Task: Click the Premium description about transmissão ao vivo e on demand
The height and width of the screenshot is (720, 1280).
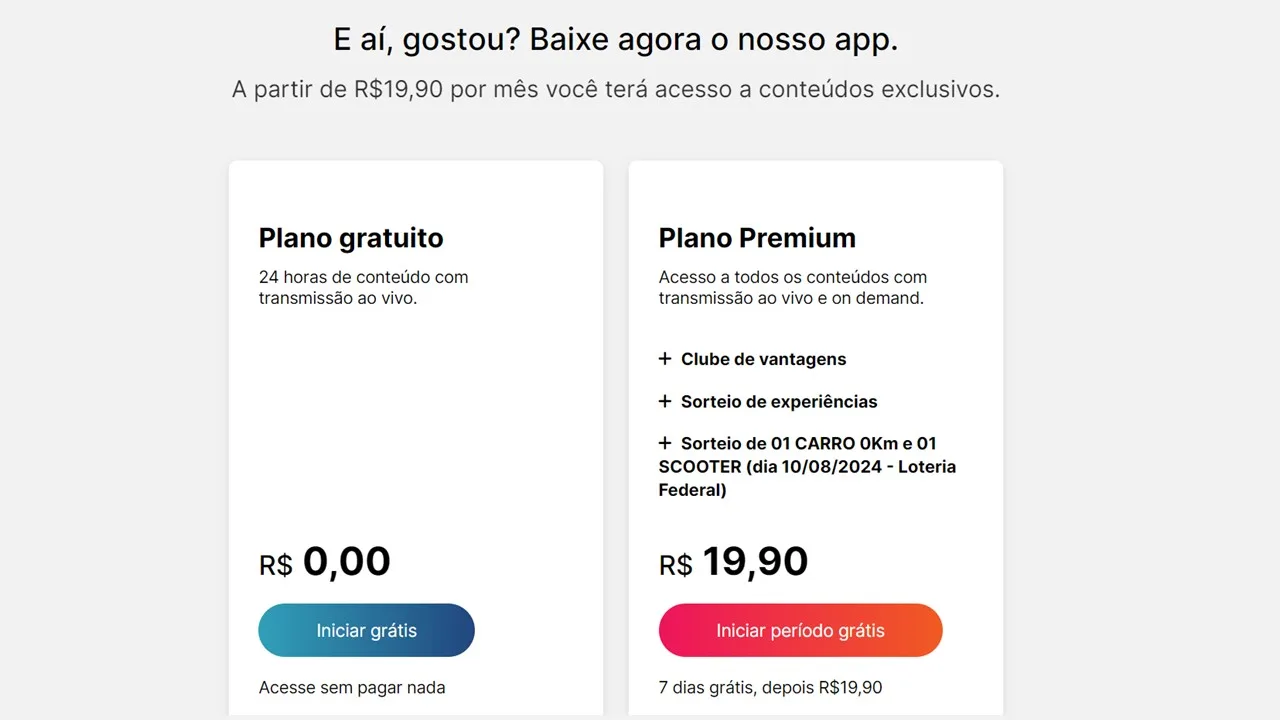Action: tap(793, 287)
